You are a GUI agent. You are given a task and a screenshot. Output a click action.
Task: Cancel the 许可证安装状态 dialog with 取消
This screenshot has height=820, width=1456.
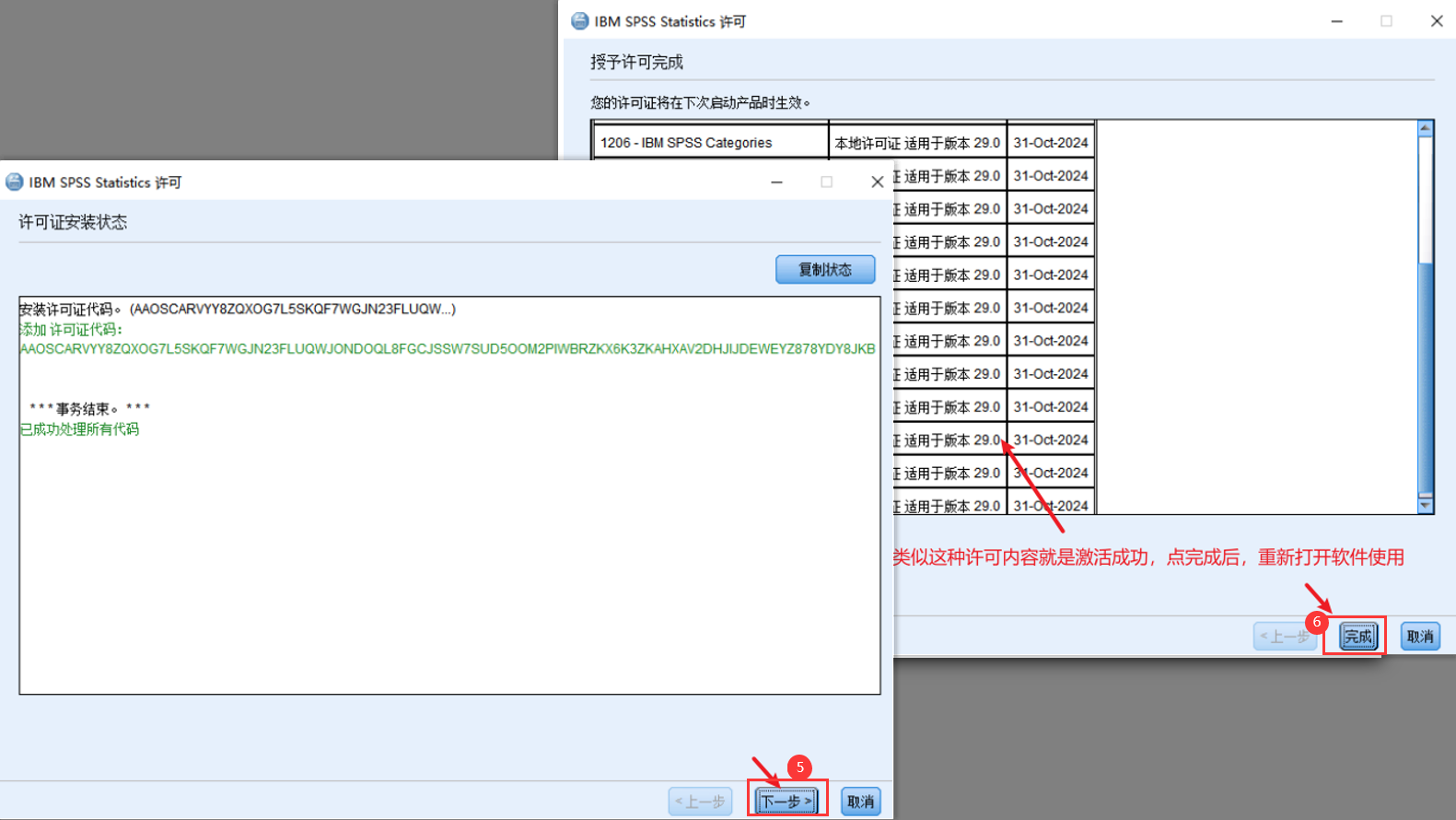[x=860, y=802]
